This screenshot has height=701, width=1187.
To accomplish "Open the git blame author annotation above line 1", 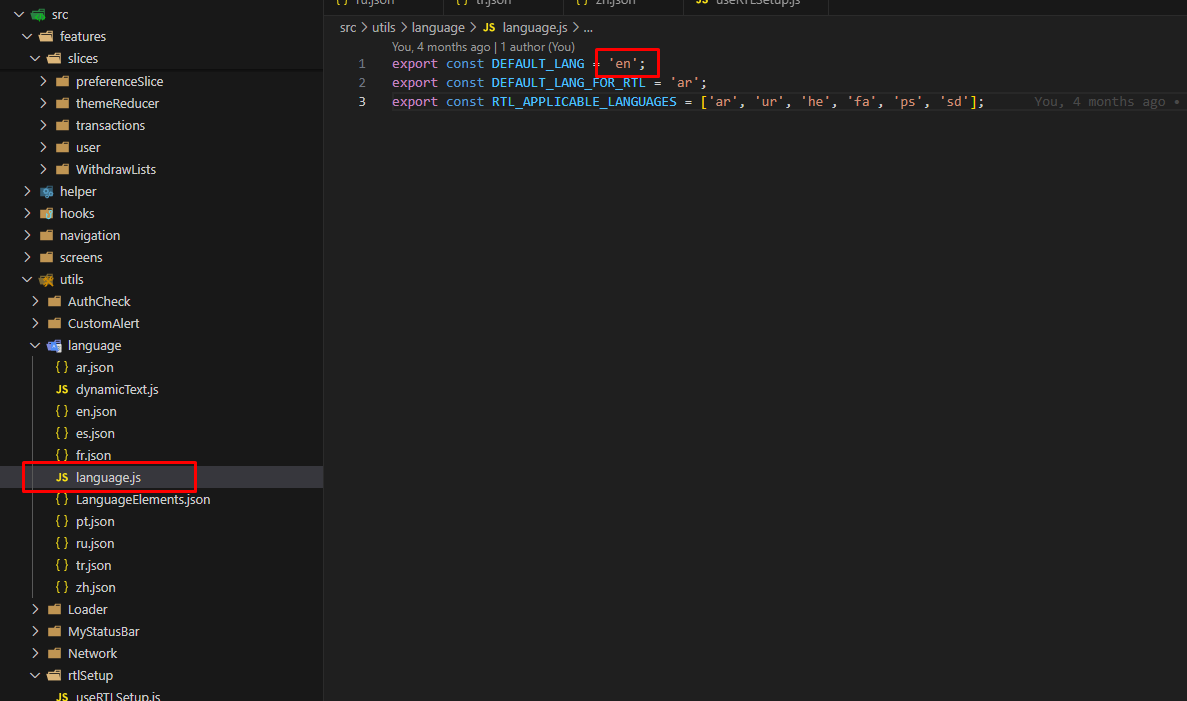I will point(483,46).
